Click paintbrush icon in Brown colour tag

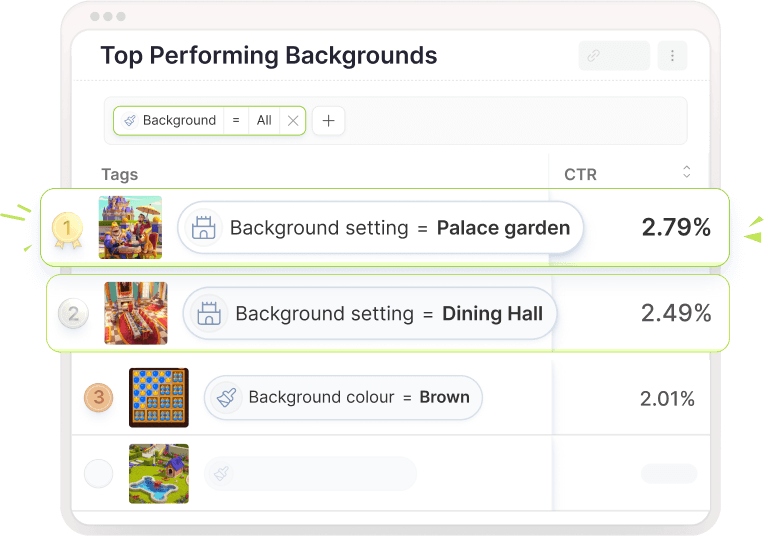click(227, 397)
